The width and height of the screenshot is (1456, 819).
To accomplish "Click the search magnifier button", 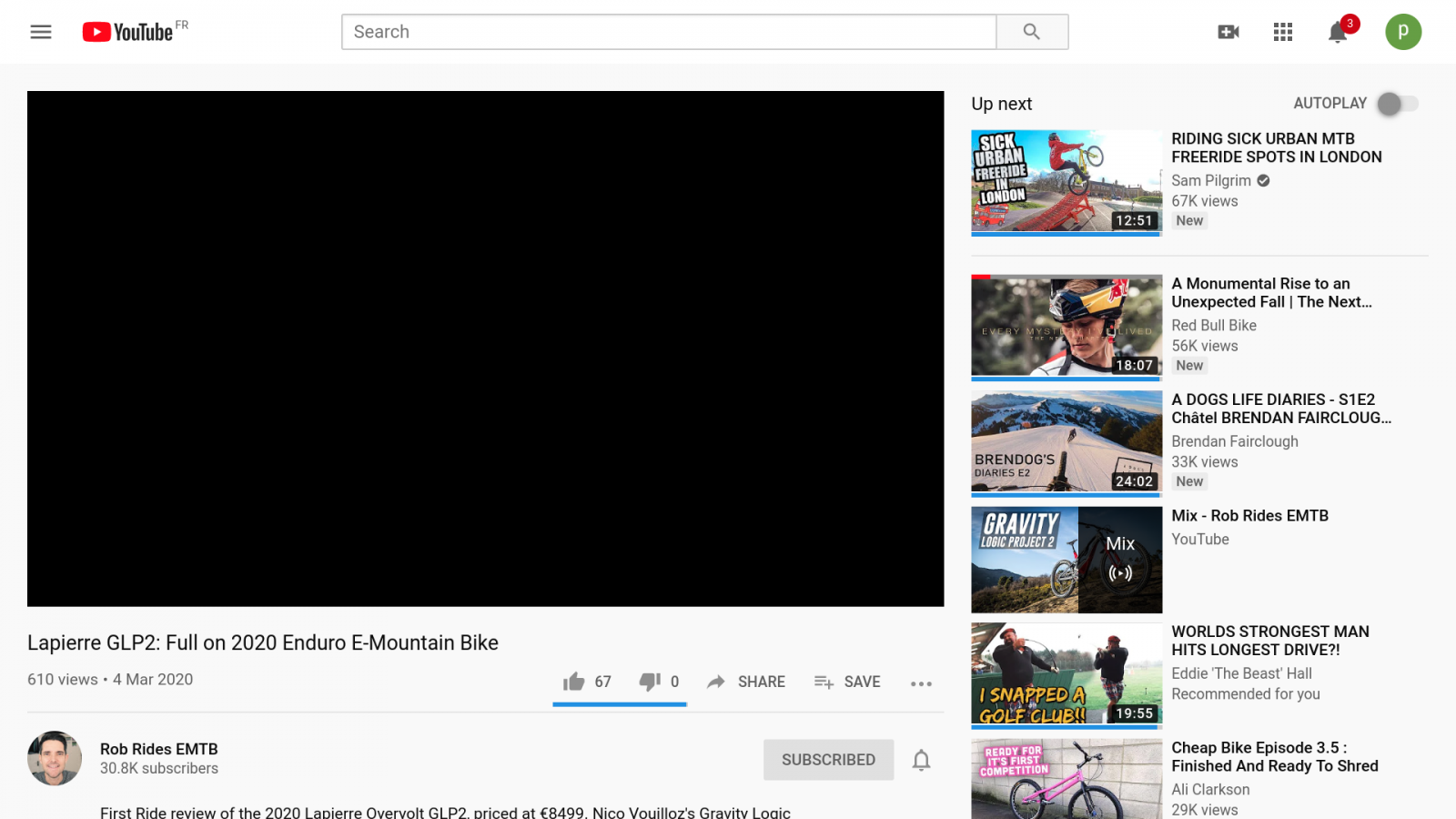I will point(1032,32).
